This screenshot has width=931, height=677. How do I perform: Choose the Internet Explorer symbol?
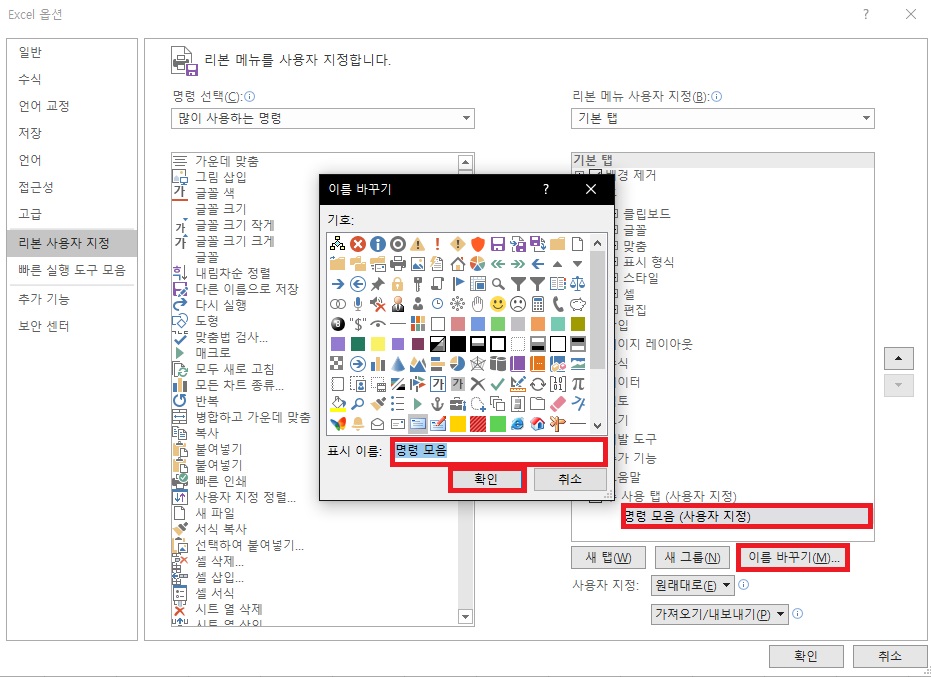(x=518, y=423)
